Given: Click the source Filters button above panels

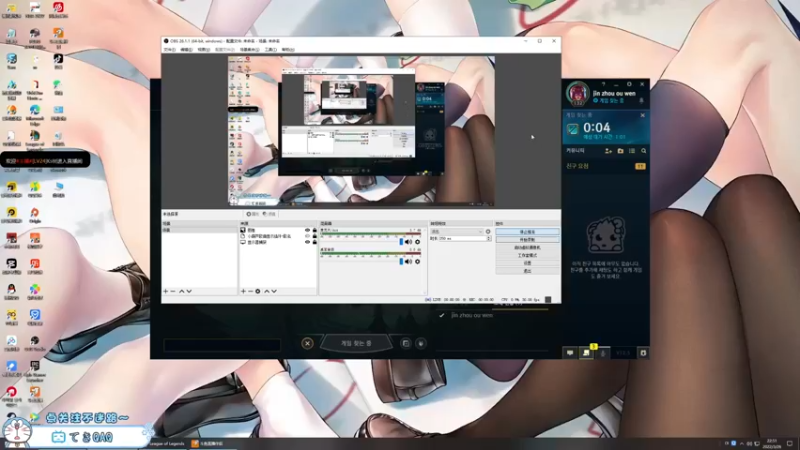Looking at the screenshot, I should coord(269,214).
